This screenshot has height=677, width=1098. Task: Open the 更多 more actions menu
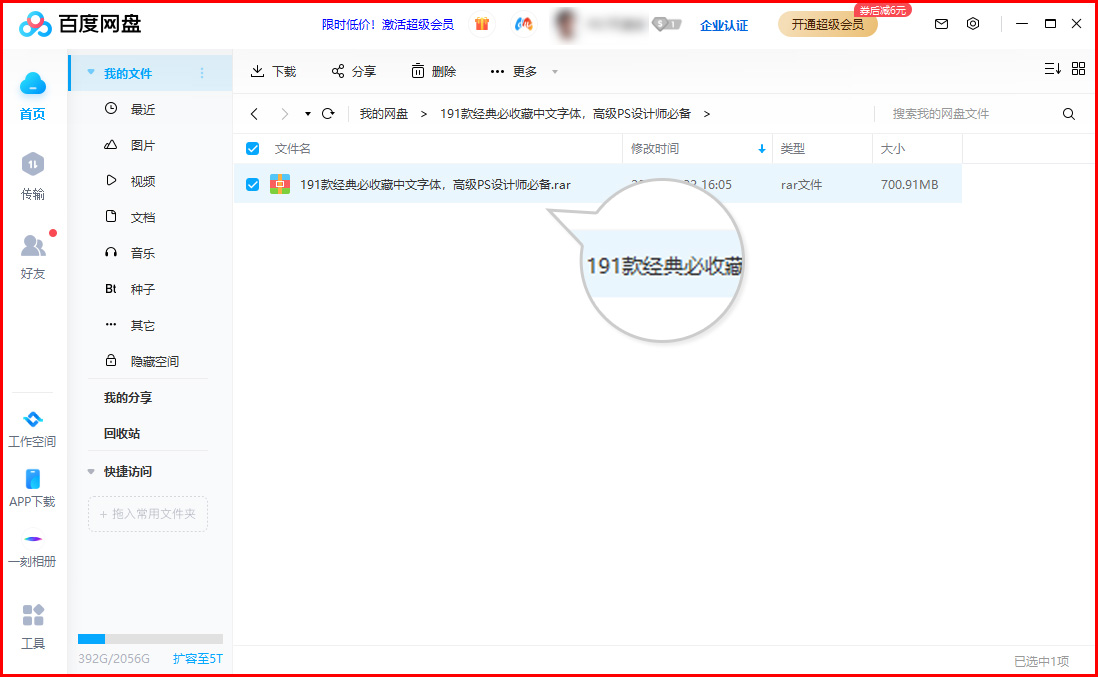(524, 71)
